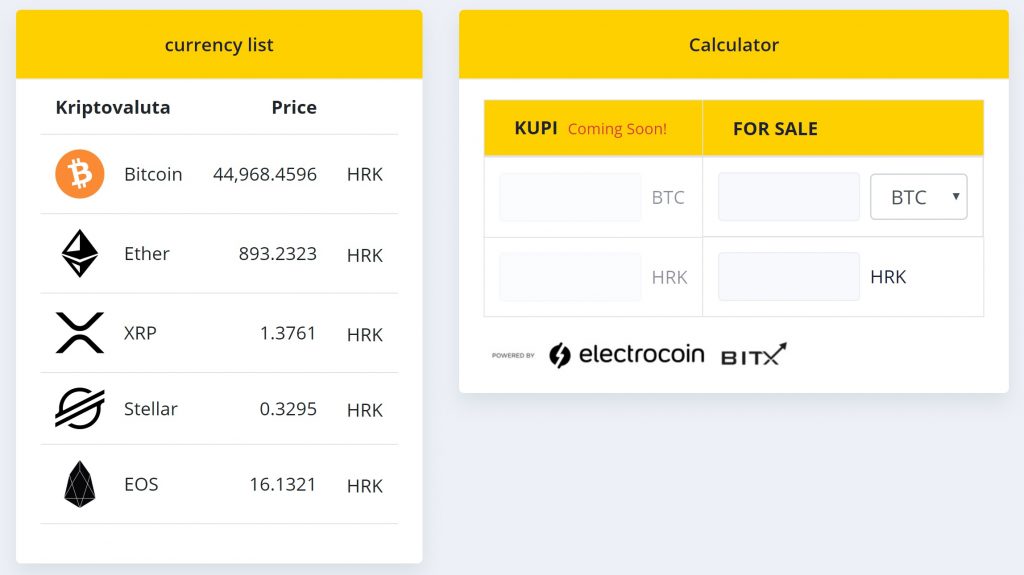Click the Stellar logo icon
Image resolution: width=1024 pixels, height=575 pixels.
[80, 409]
